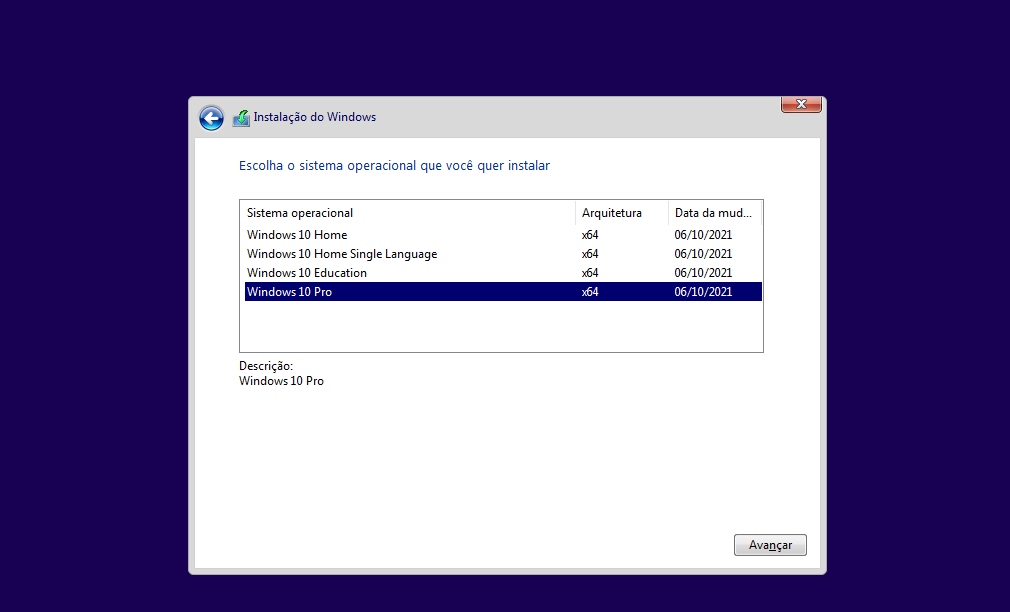Close the Instalação do Windows dialog
Image resolution: width=1010 pixels, height=612 pixels.
[x=801, y=104]
